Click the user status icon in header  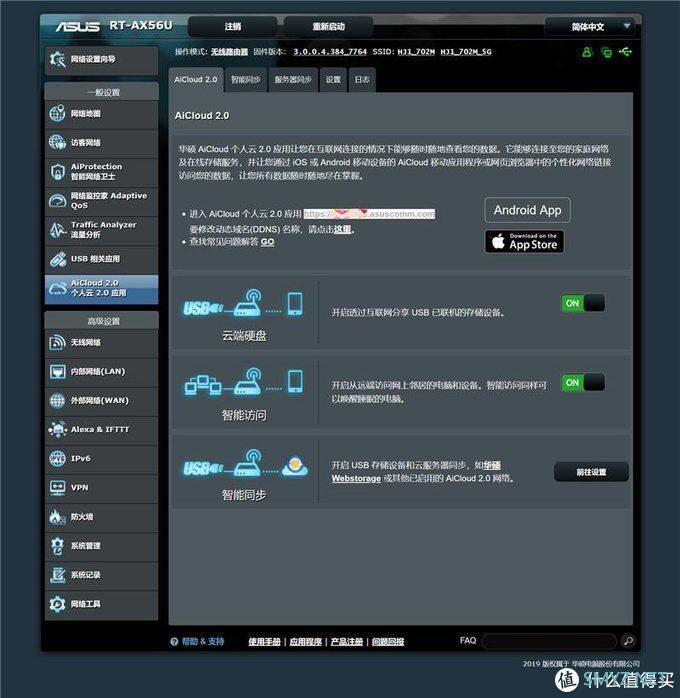coord(587,52)
